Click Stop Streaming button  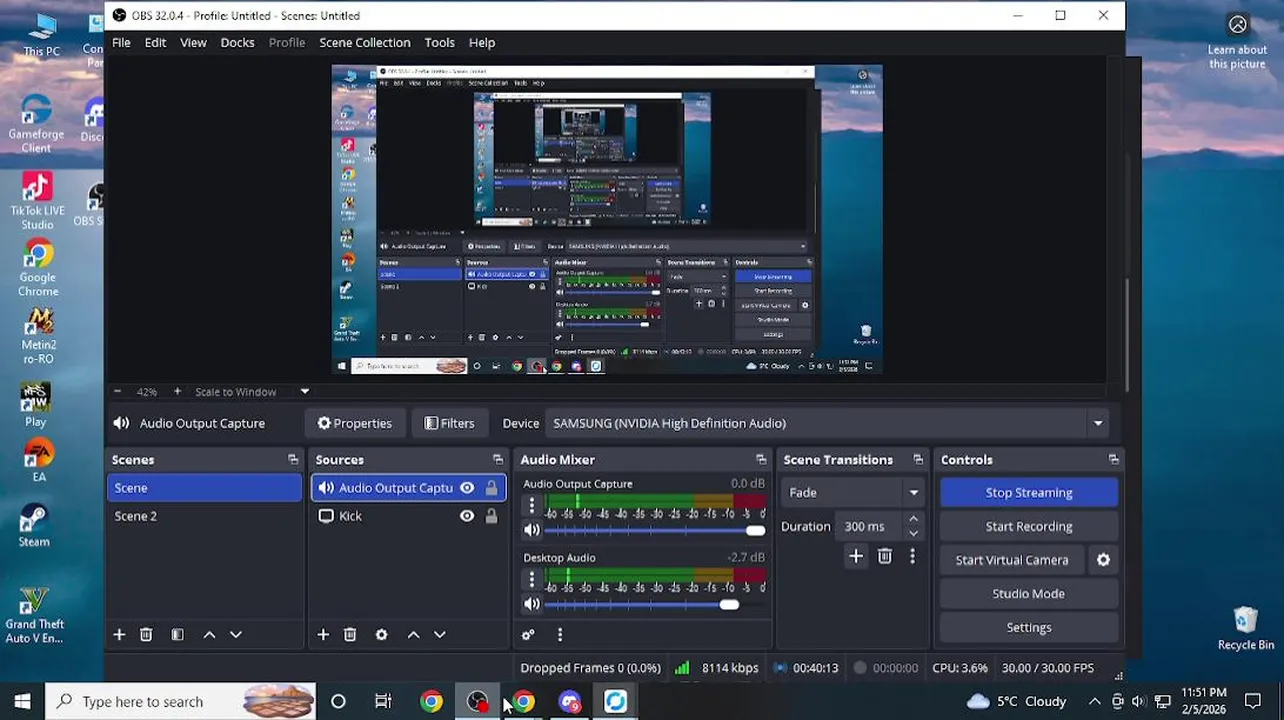click(x=1029, y=492)
